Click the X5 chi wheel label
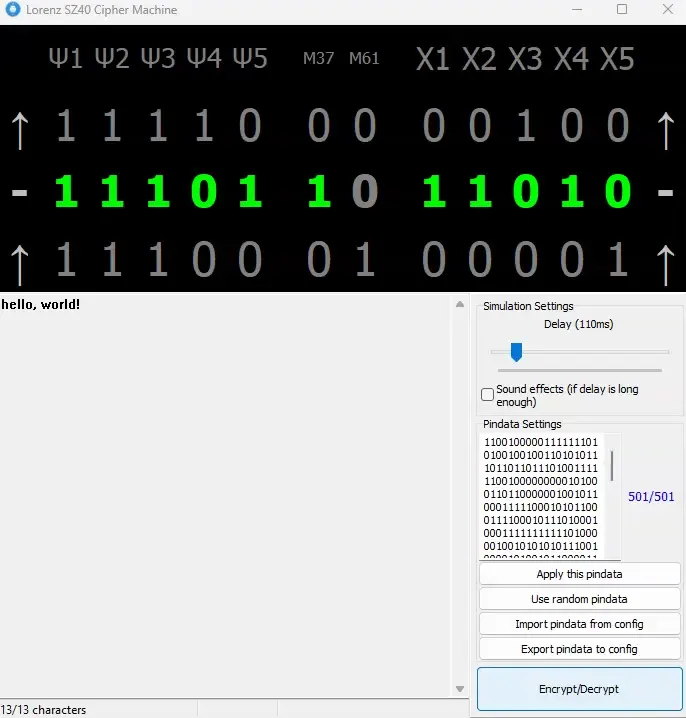The width and height of the screenshot is (686, 718). 617,59
